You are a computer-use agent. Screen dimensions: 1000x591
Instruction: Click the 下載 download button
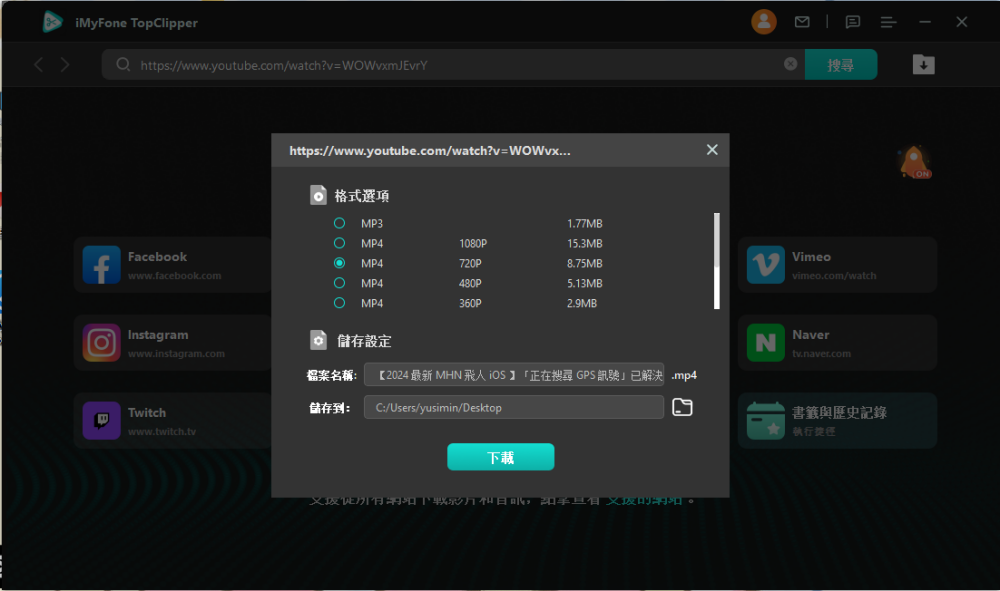click(x=501, y=457)
